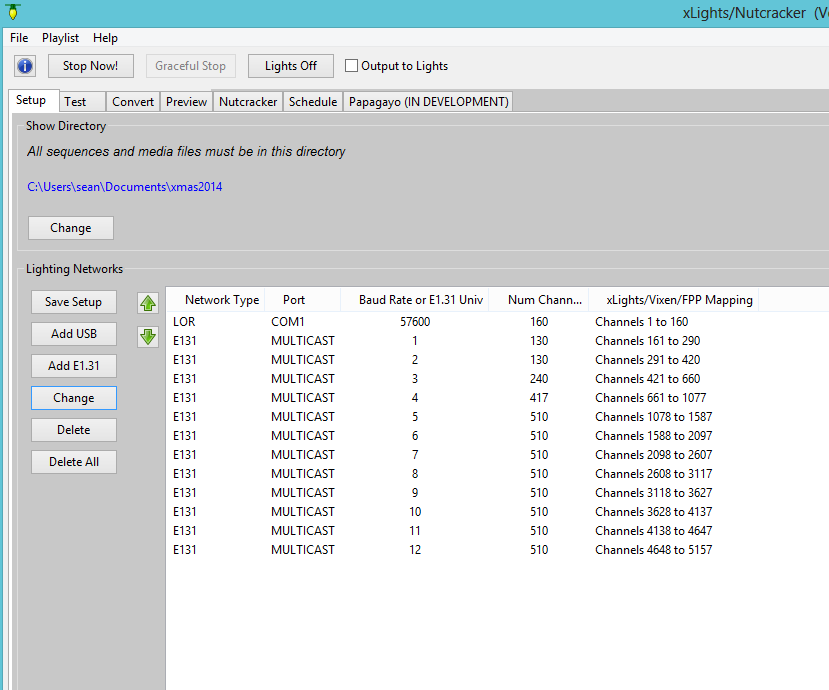
Task: Select the 57600 baud rate cell
Action: click(415, 321)
